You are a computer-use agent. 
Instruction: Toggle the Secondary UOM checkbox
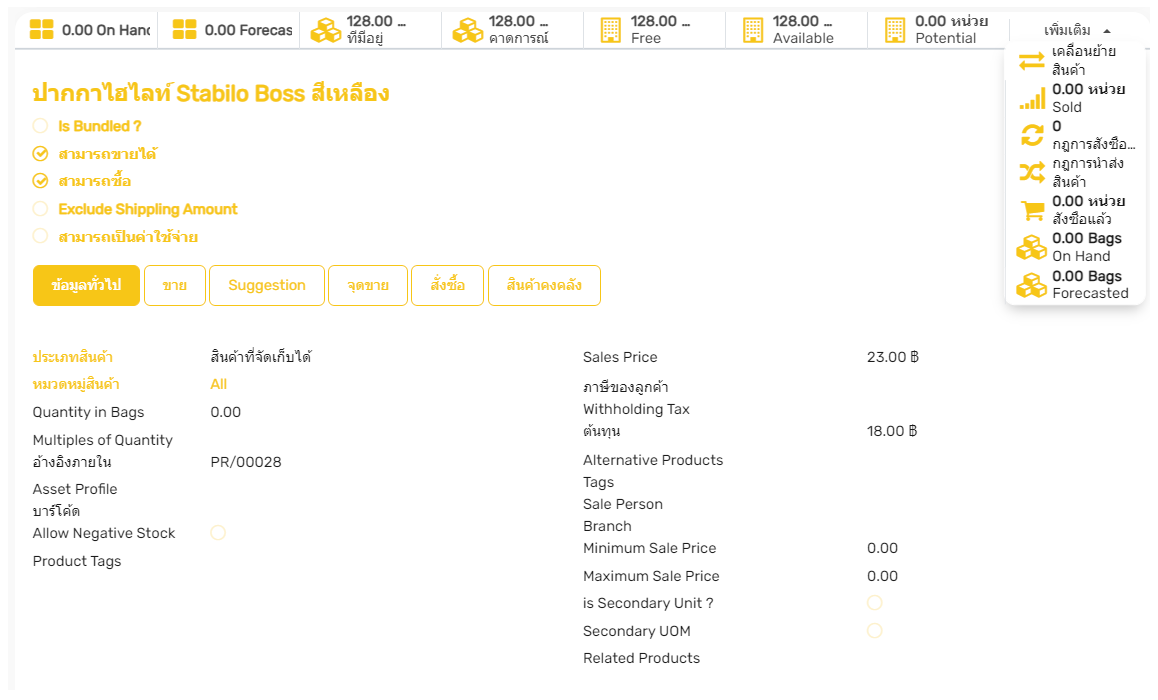(x=874, y=631)
